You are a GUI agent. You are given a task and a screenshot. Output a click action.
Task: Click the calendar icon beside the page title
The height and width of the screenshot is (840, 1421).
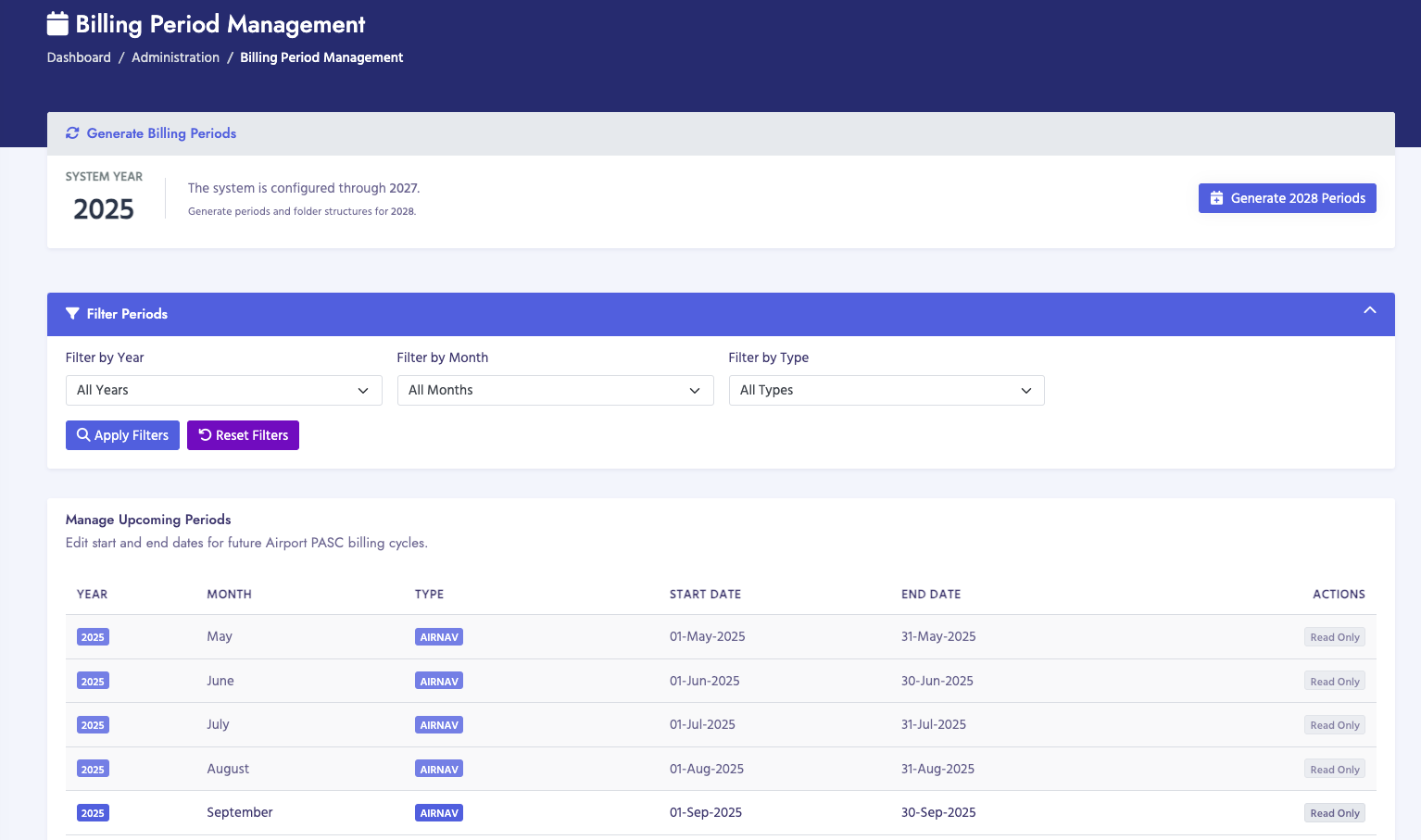(x=57, y=22)
